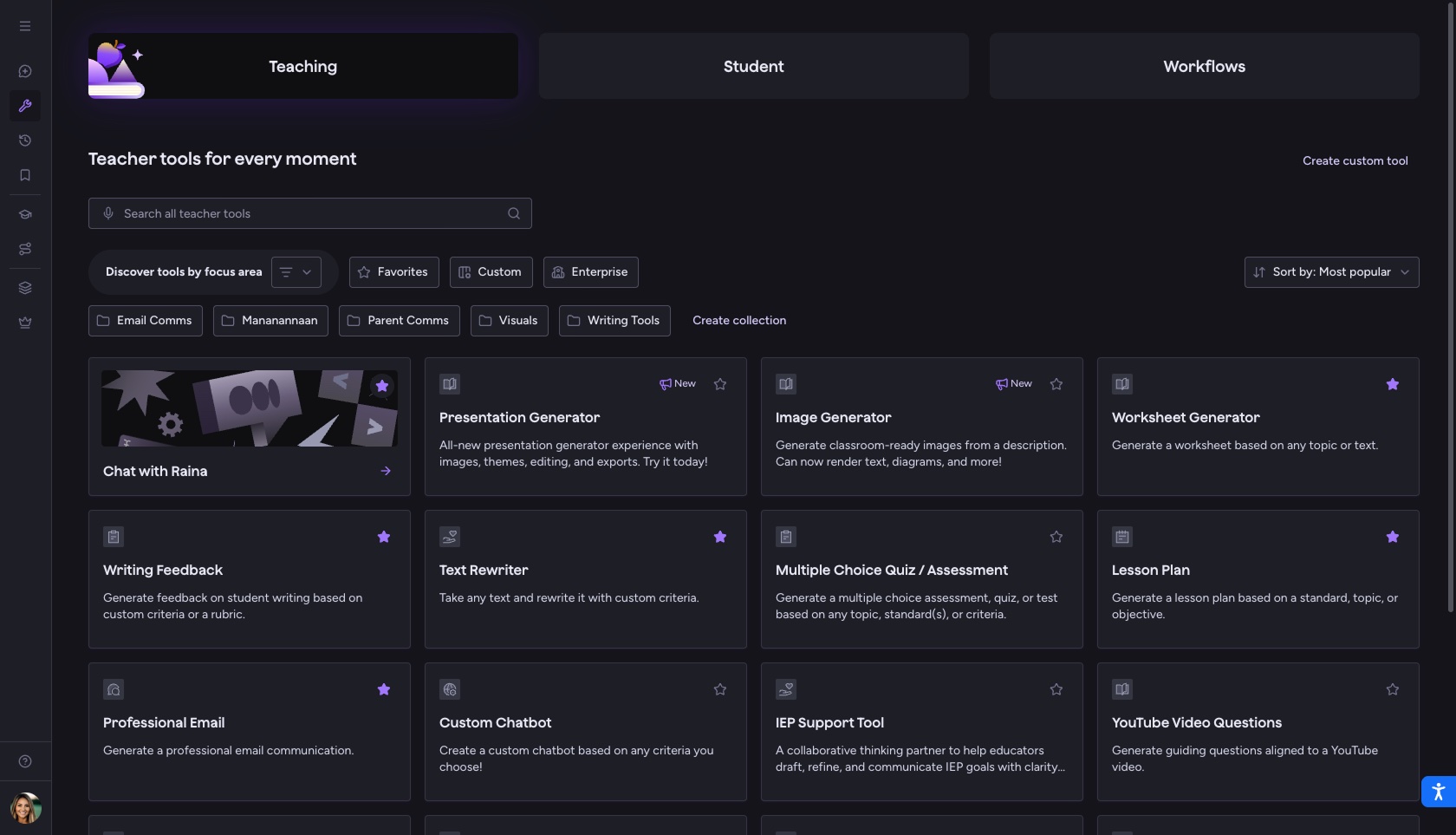This screenshot has height=835, width=1456.
Task: Click the Custom Chatbot card icon
Action: coord(450,689)
